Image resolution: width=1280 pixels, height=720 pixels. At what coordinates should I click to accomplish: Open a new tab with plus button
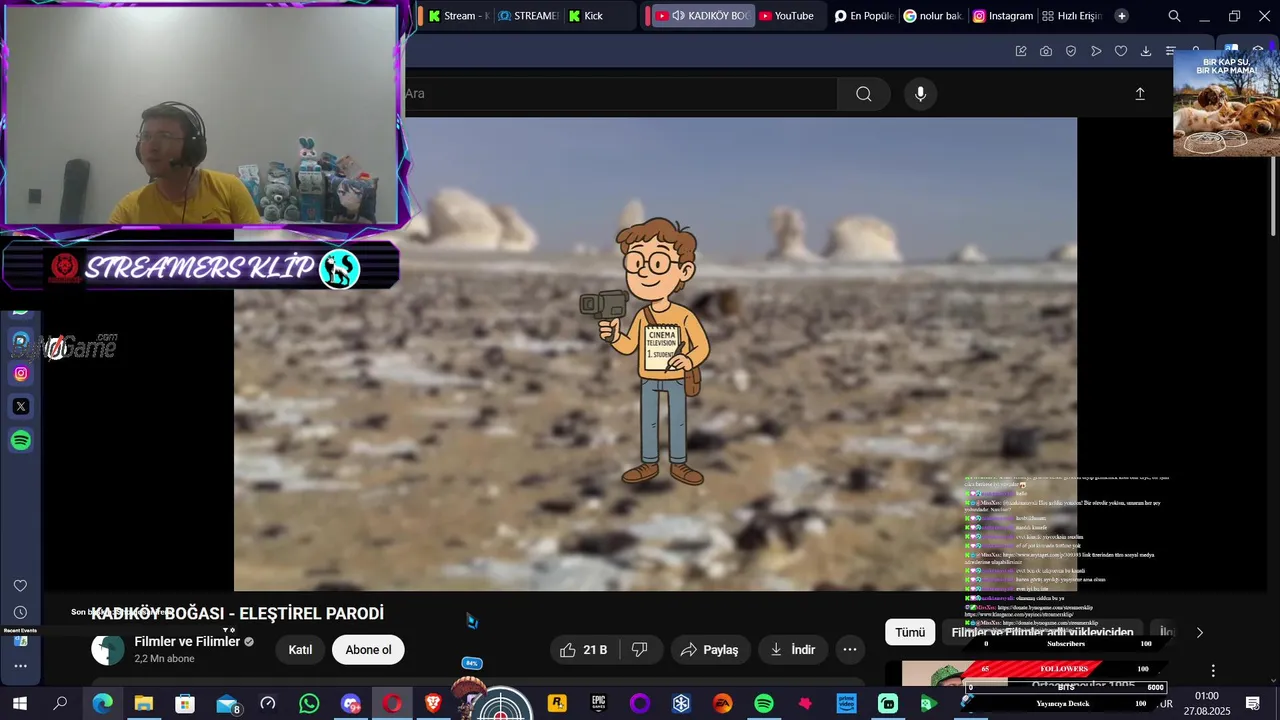point(1122,16)
